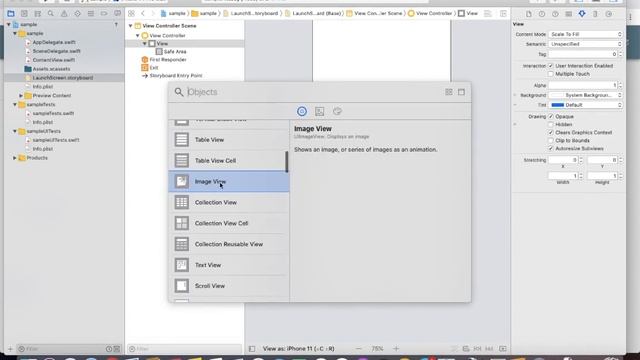The image size is (640, 360).
Task: Open the Size inspector icon
Action: tap(595, 14)
